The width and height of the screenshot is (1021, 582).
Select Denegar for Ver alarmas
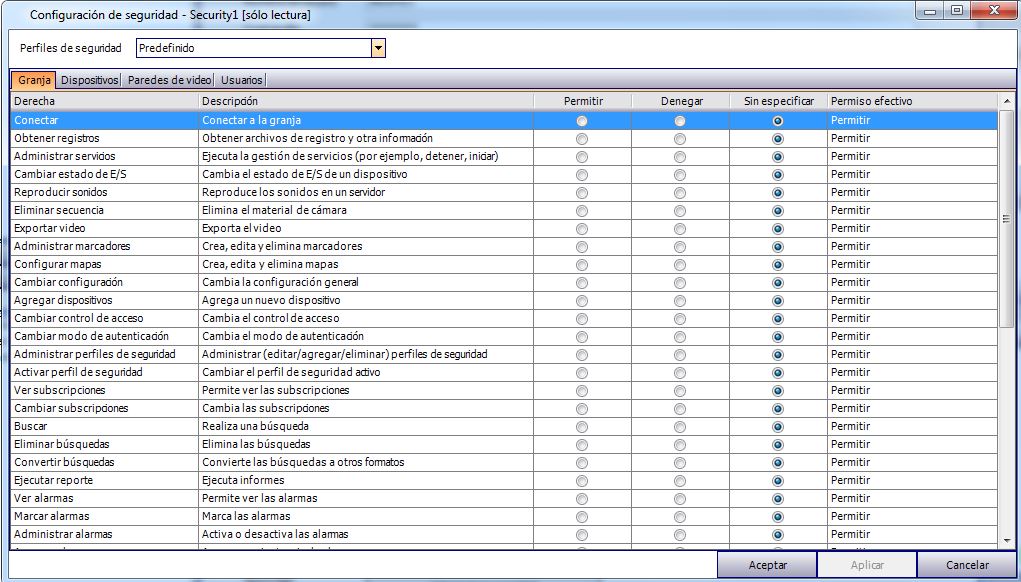pos(680,499)
